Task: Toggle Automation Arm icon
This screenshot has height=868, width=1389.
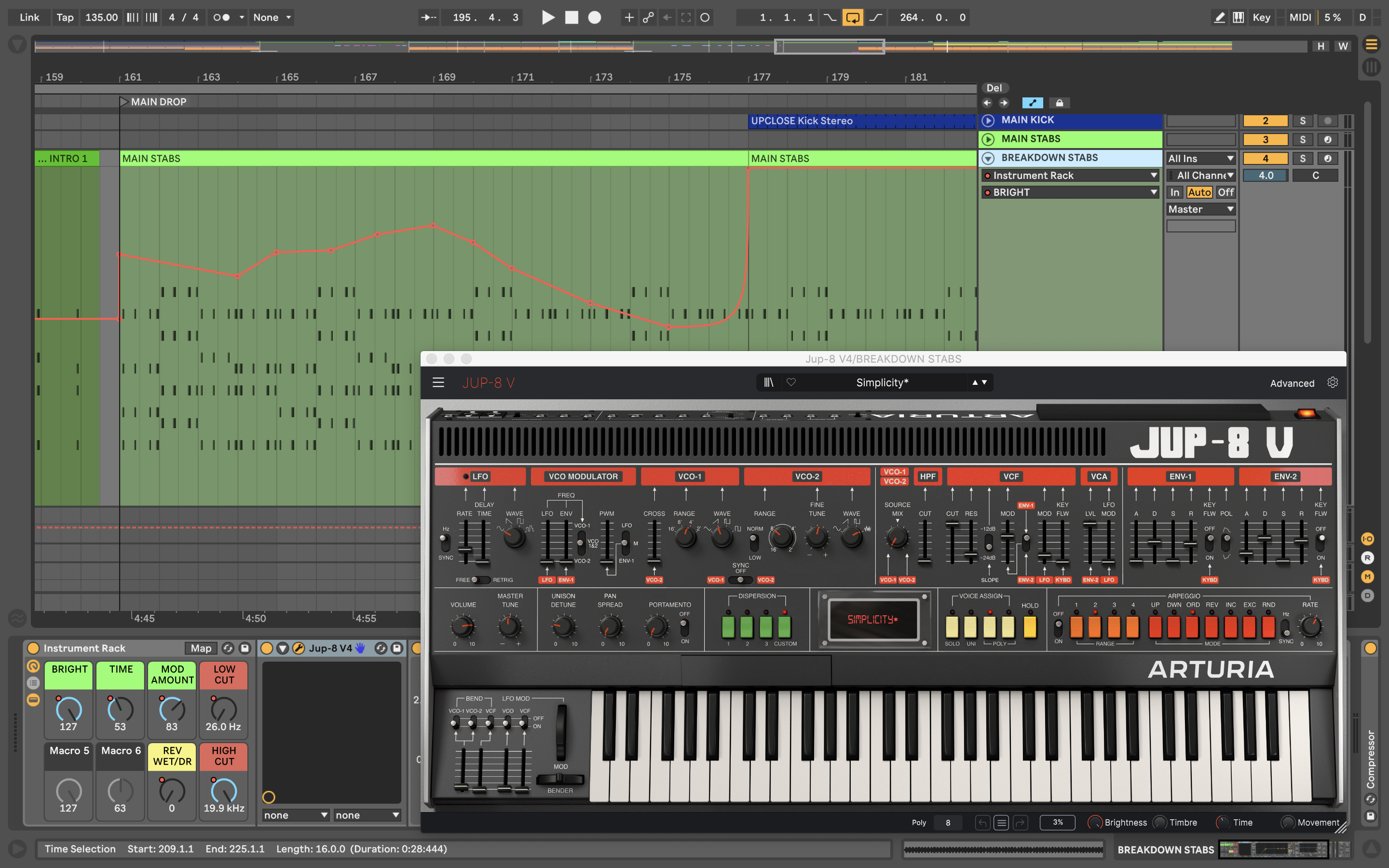Action: pyautogui.click(x=648, y=17)
